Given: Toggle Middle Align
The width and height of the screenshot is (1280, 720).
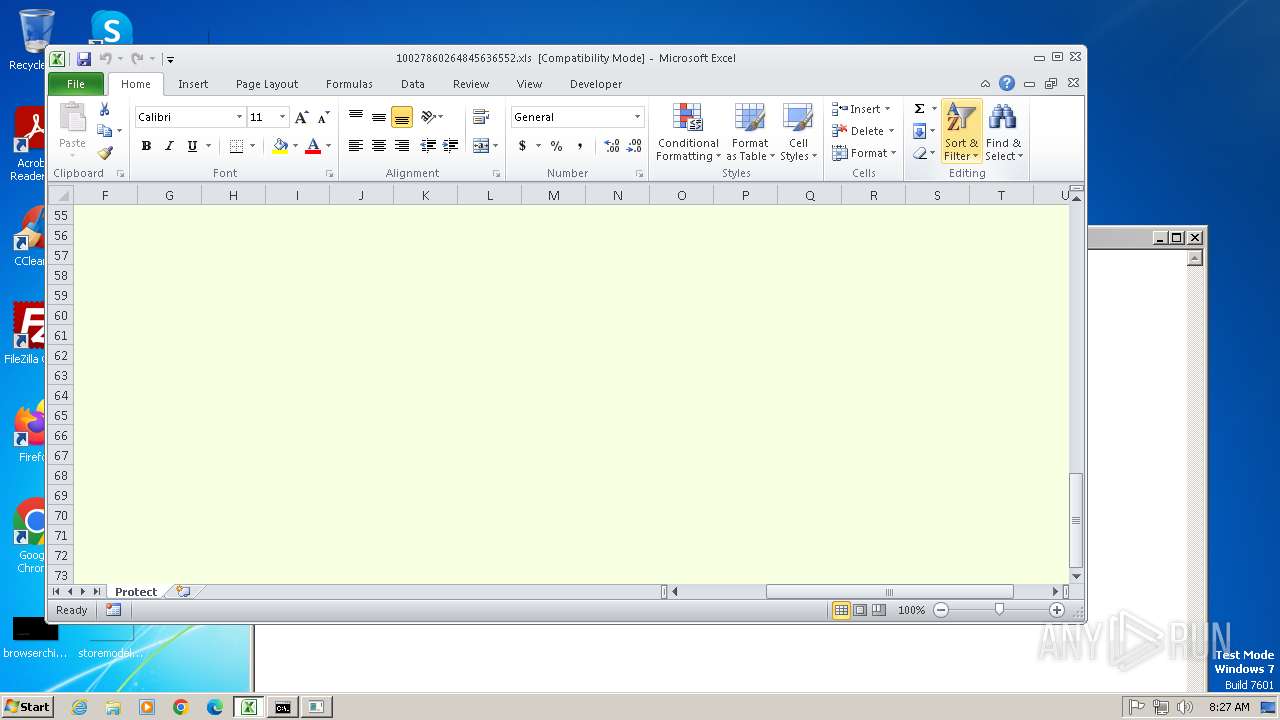Looking at the screenshot, I should 379,117.
